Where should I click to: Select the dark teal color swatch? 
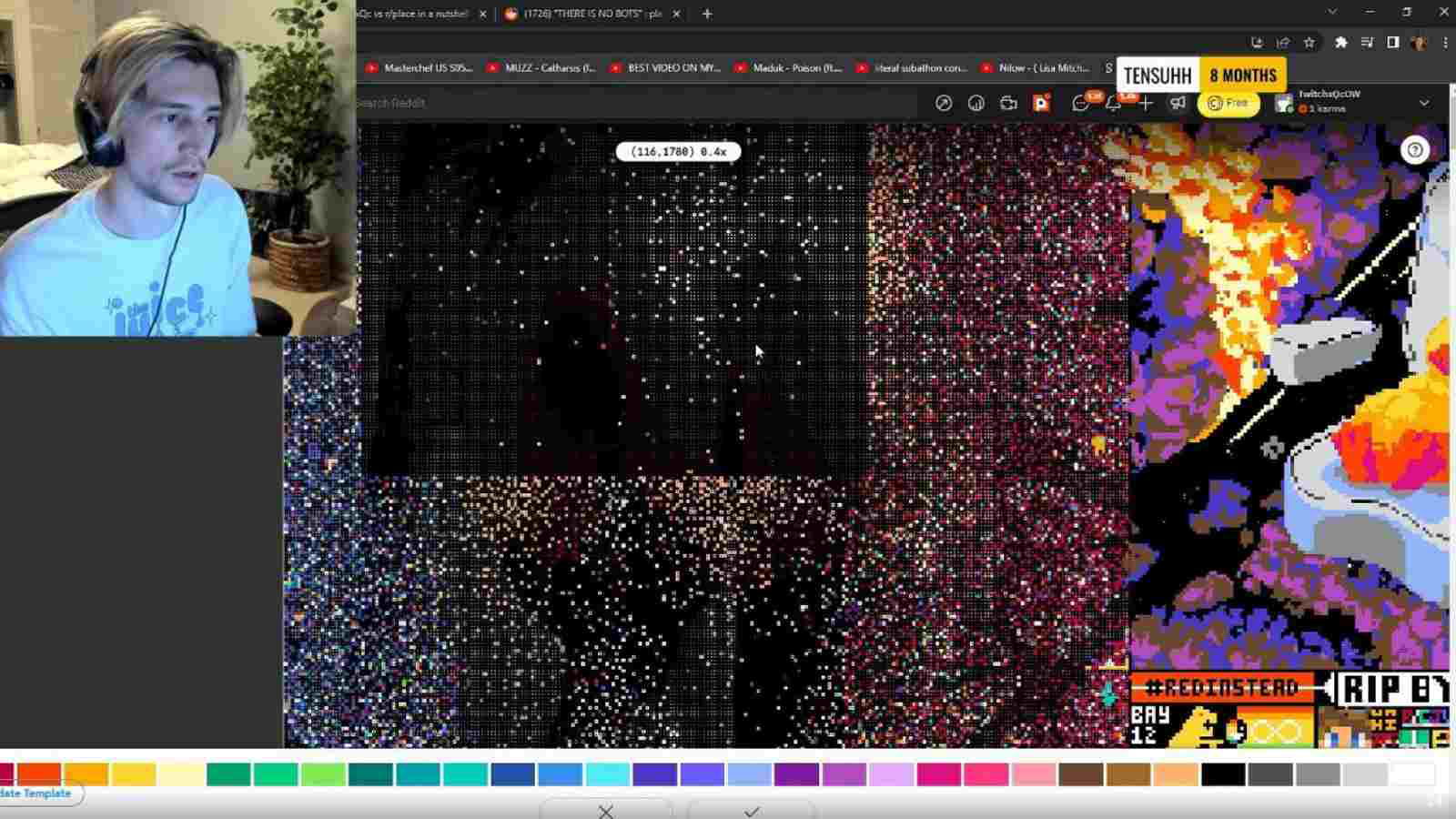pyautogui.click(x=370, y=774)
